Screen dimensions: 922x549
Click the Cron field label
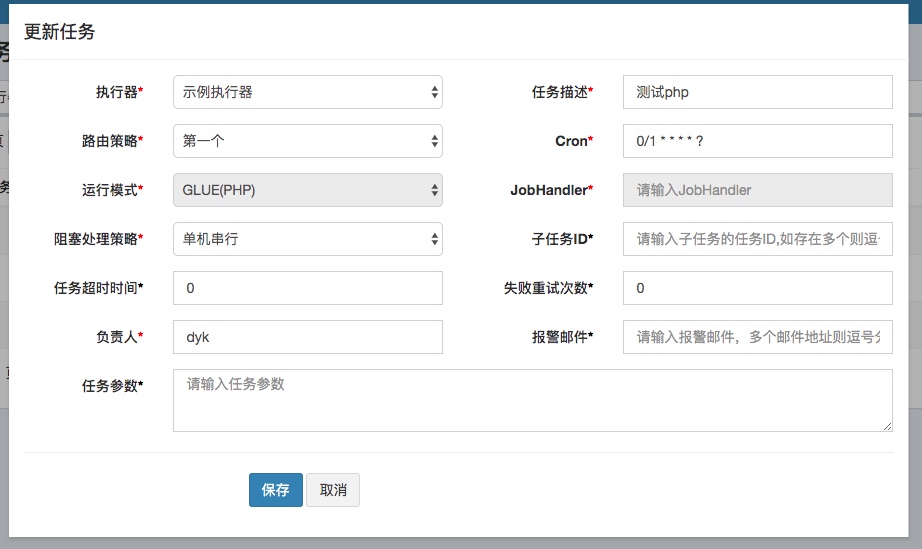point(574,141)
